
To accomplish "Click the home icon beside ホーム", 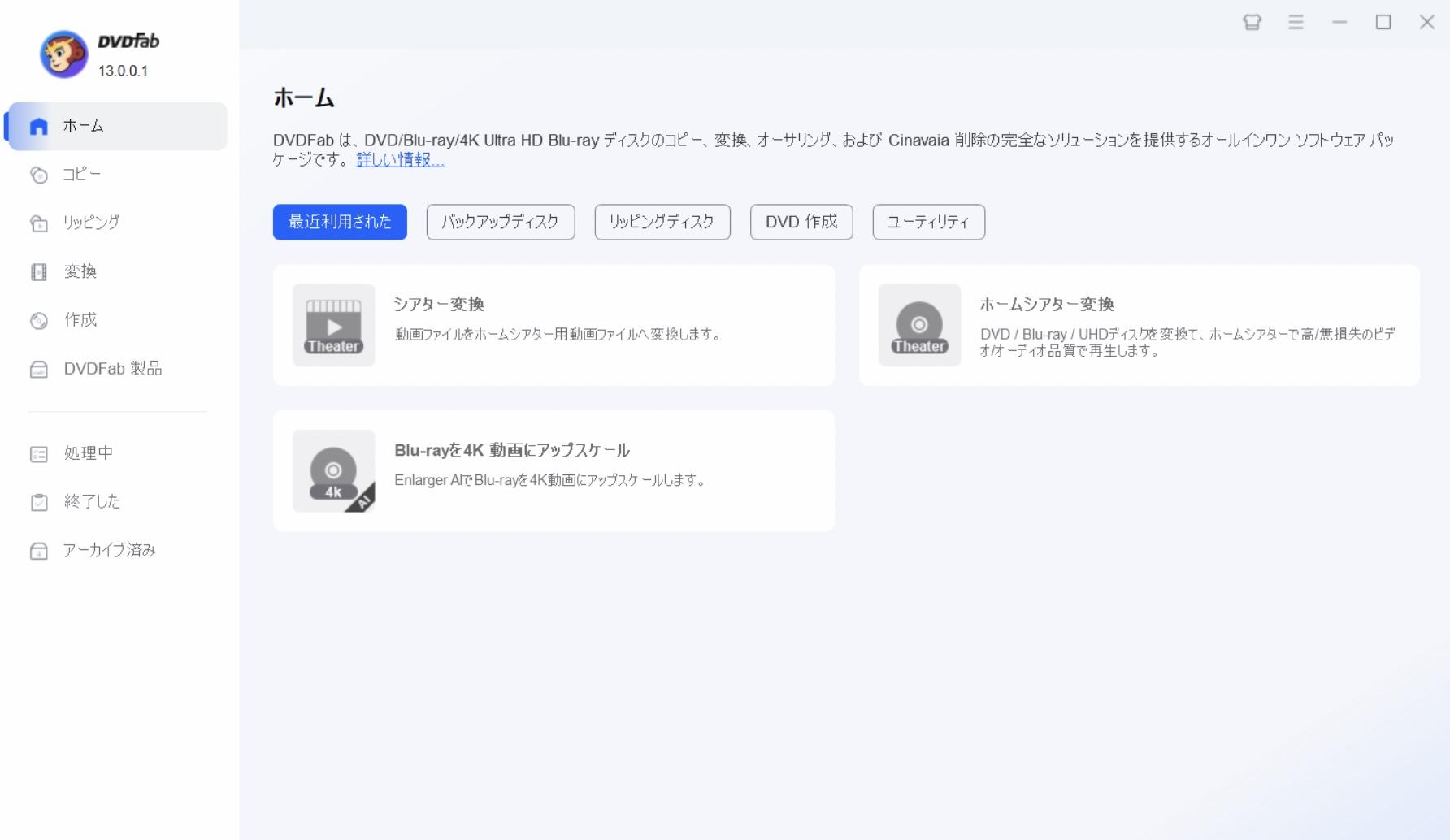I will point(38,127).
